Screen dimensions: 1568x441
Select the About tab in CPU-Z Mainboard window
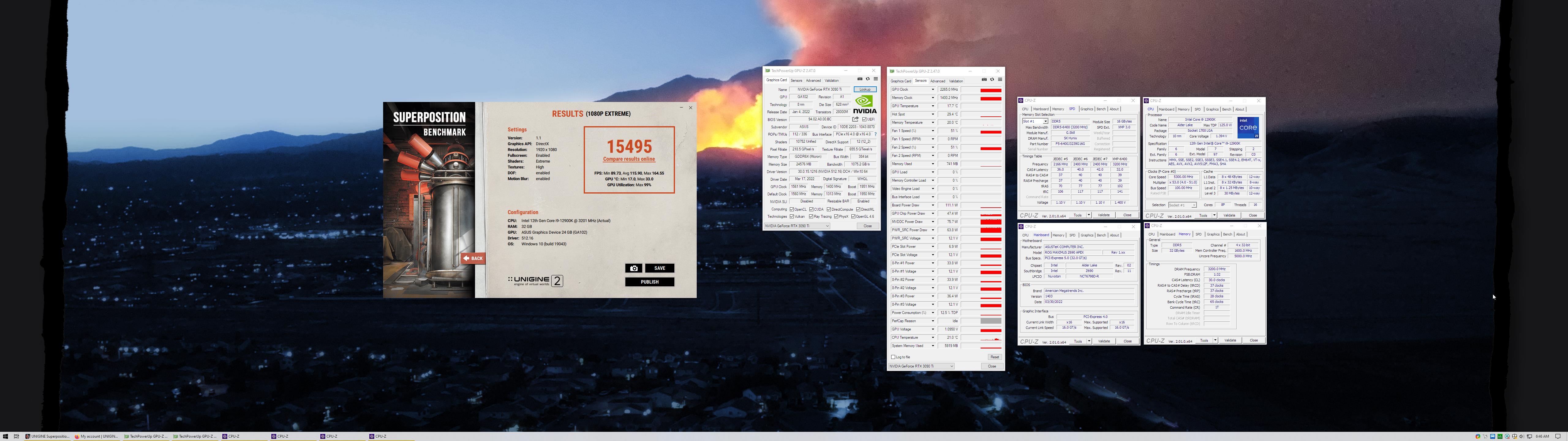[x=1114, y=235]
